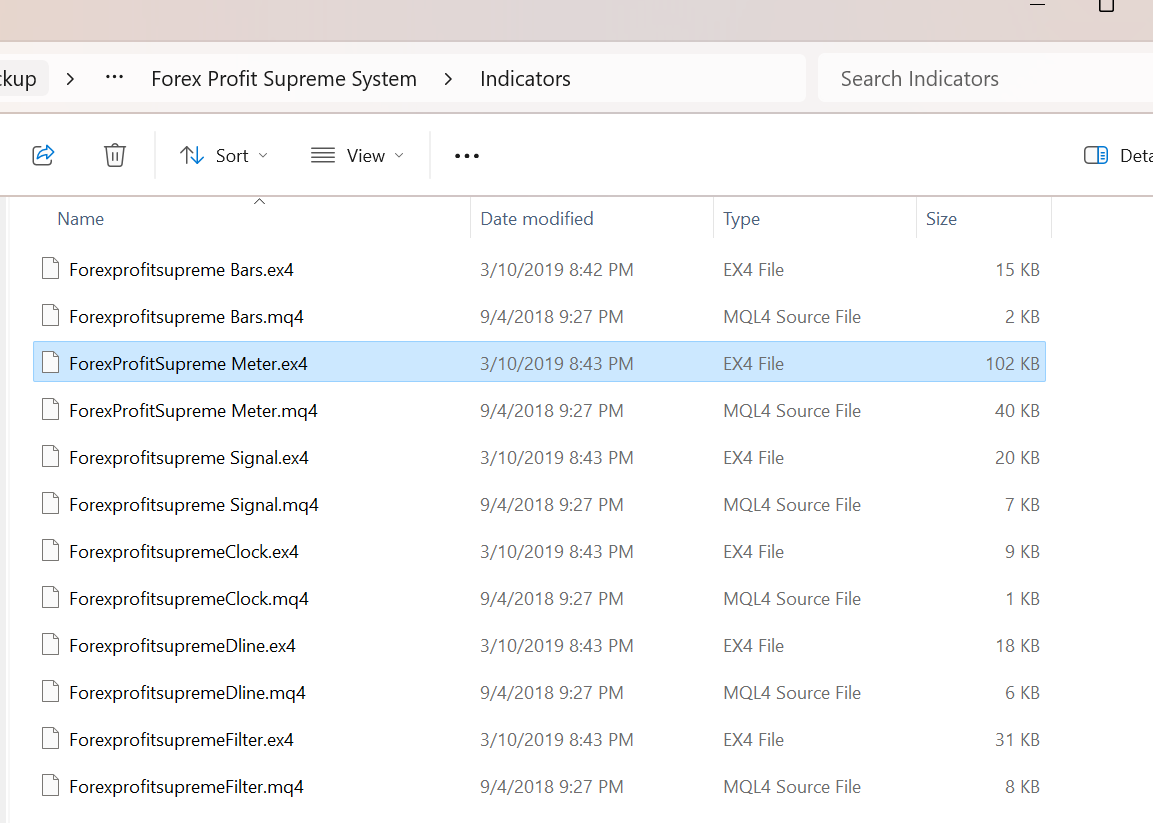Viewport: 1153px width, 823px height.
Task: Click file icon of Forexprofitsupreme Signal.ex4
Action: [x=51, y=457]
